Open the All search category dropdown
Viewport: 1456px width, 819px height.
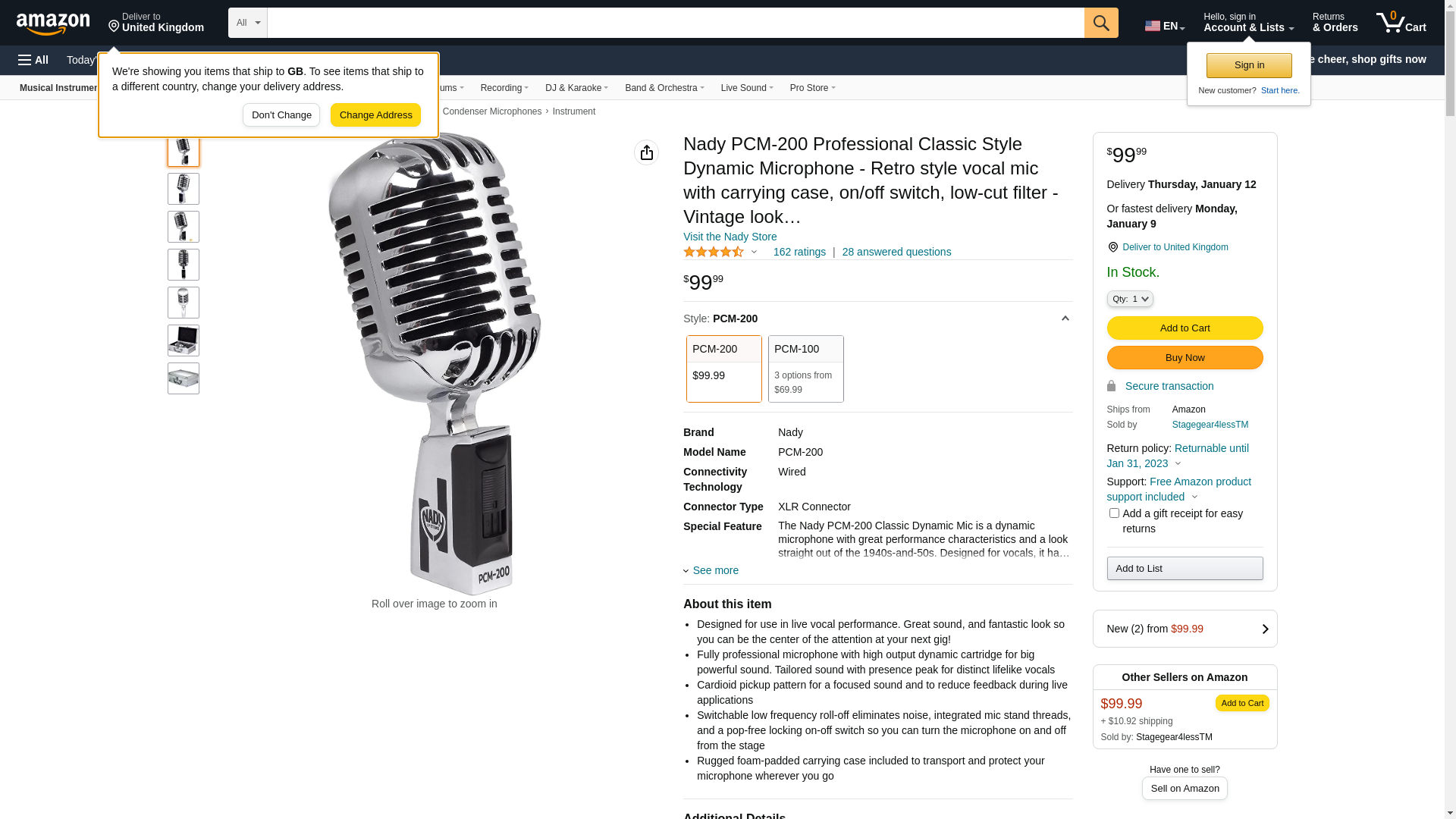tap(248, 23)
